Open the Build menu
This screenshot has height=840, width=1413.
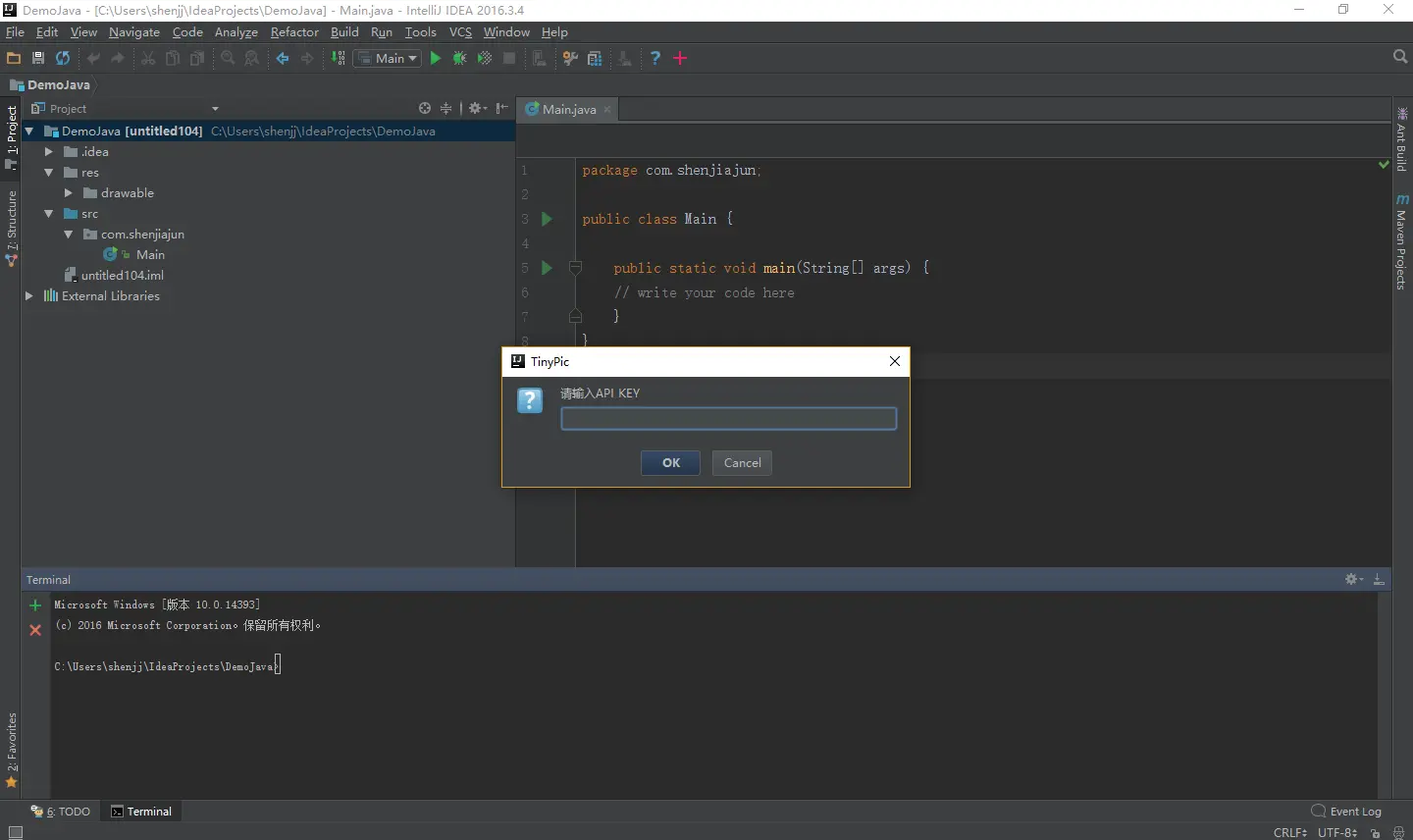click(x=344, y=31)
